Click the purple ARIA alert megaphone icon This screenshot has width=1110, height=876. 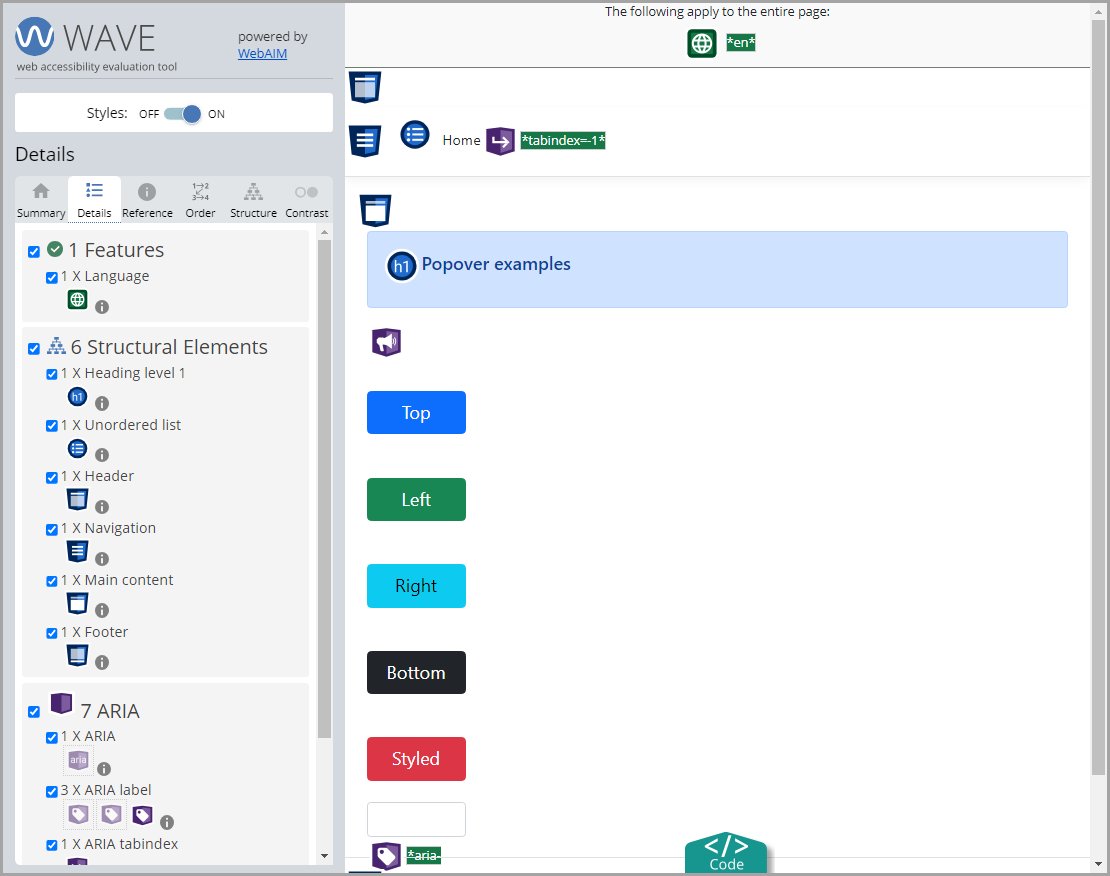click(x=387, y=343)
